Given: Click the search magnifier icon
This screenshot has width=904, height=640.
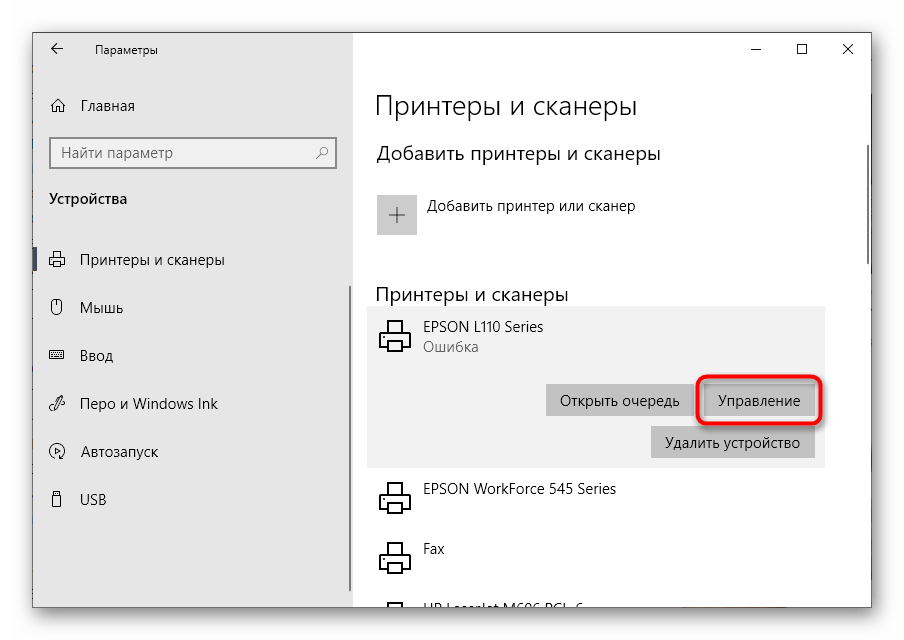Looking at the screenshot, I should point(322,153).
